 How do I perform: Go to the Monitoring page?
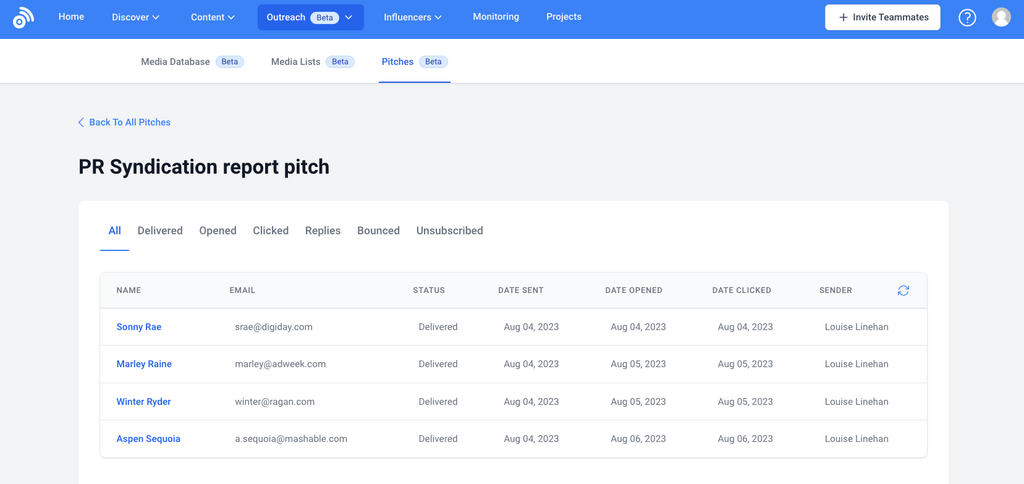495,17
